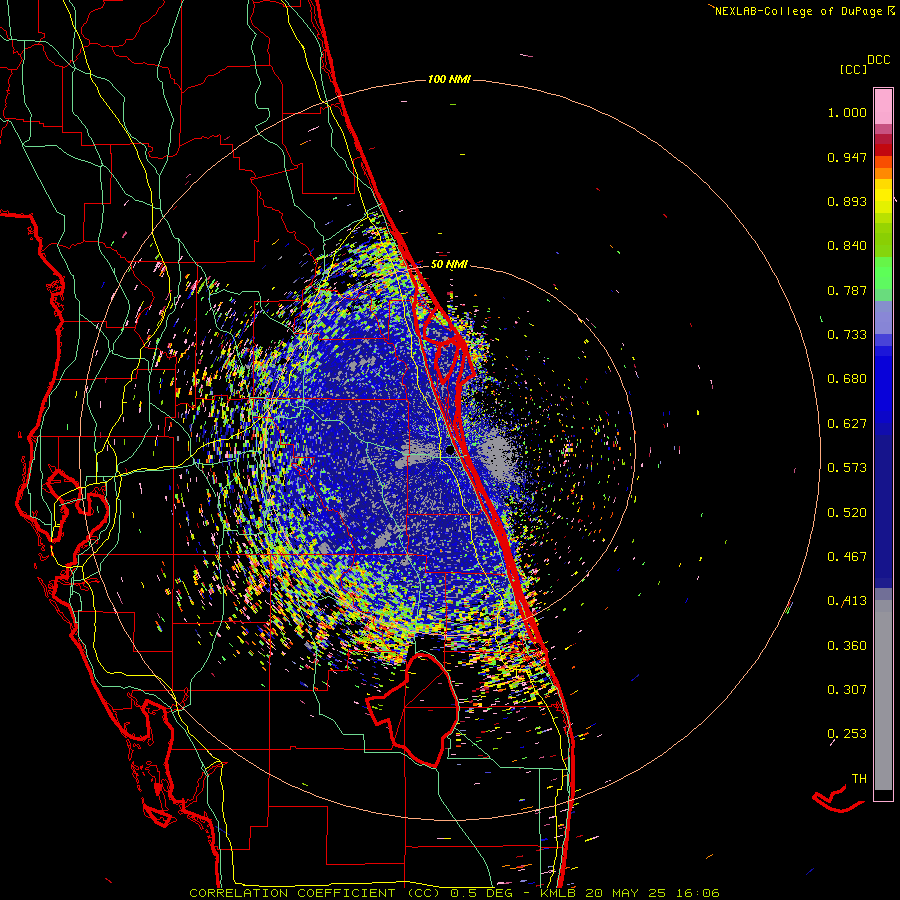This screenshot has width=900, height=900.
Task: Pick the red swatch near 0.947
Action: [x=883, y=150]
